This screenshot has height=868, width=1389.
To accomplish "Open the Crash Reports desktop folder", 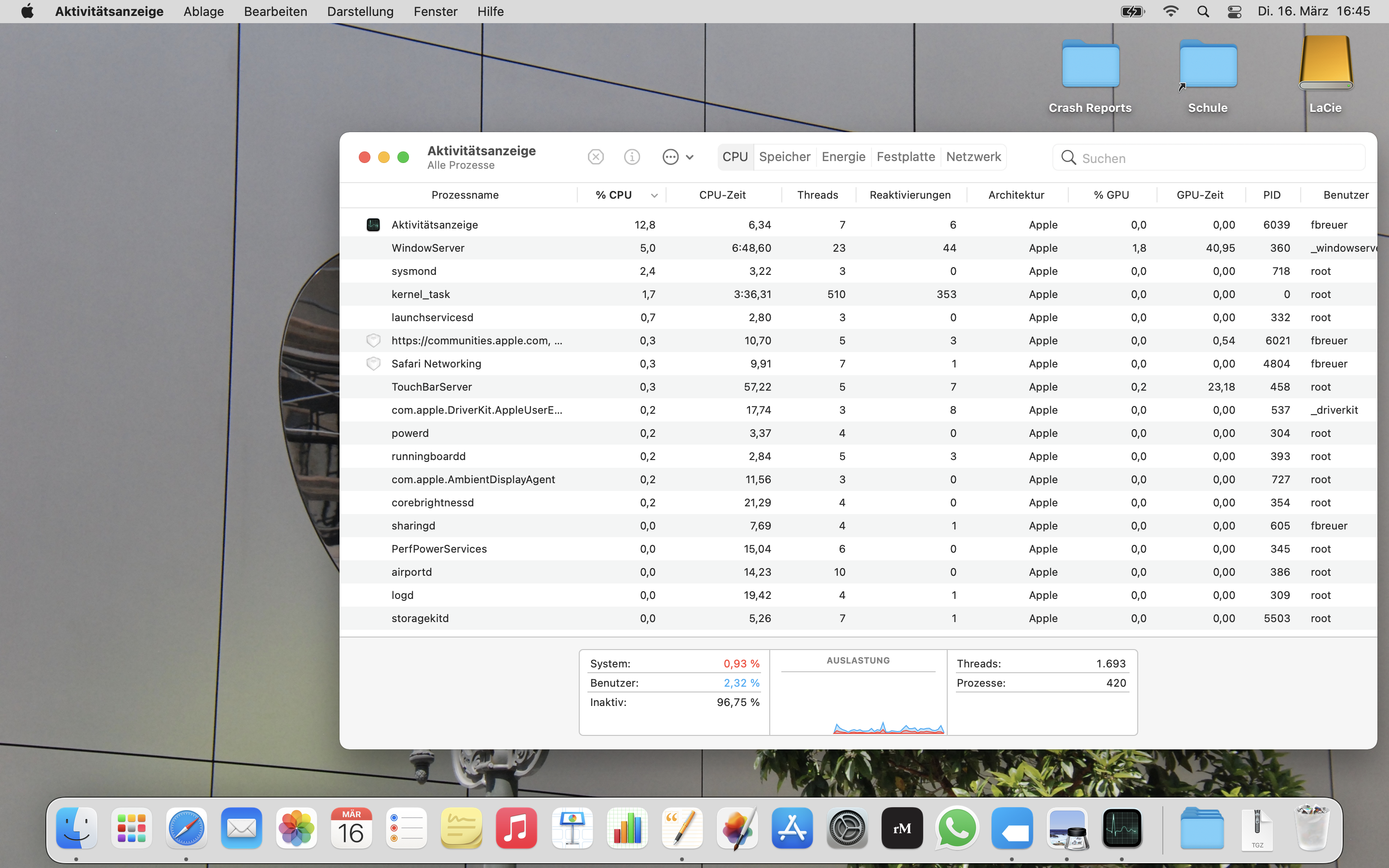I will click(1089, 75).
